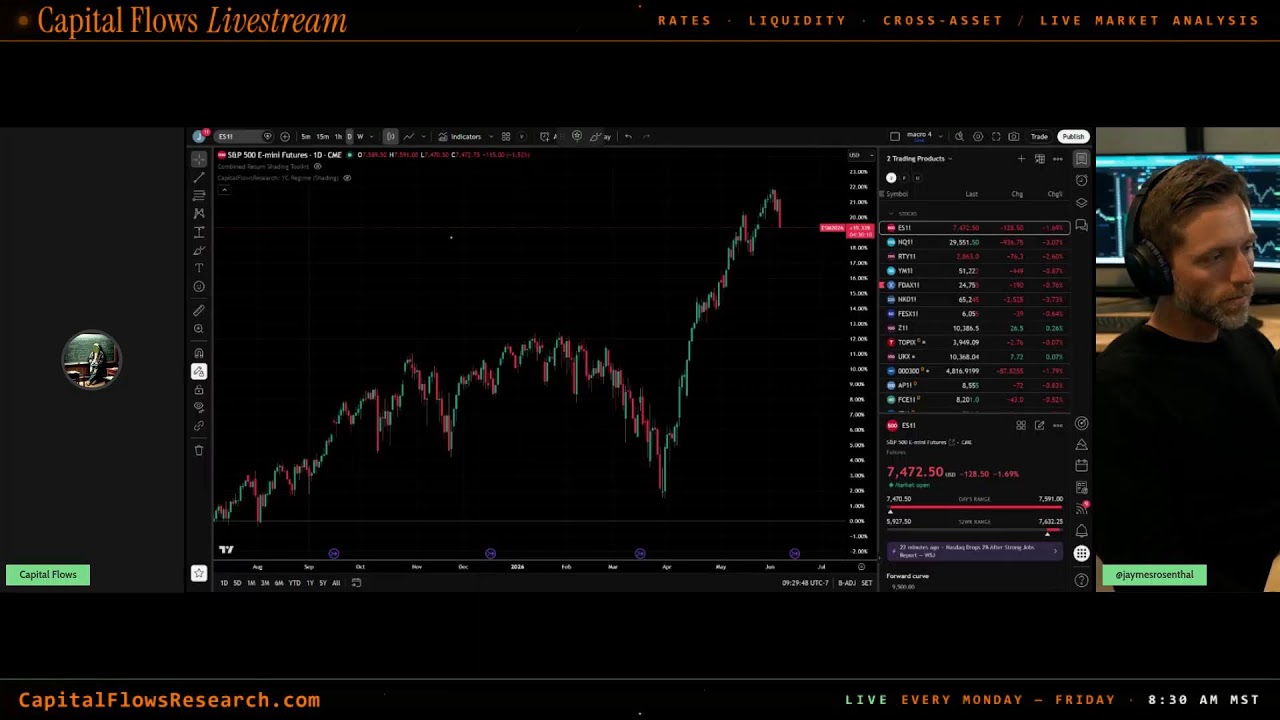Add symbol to watchlist plus icon

1021,158
